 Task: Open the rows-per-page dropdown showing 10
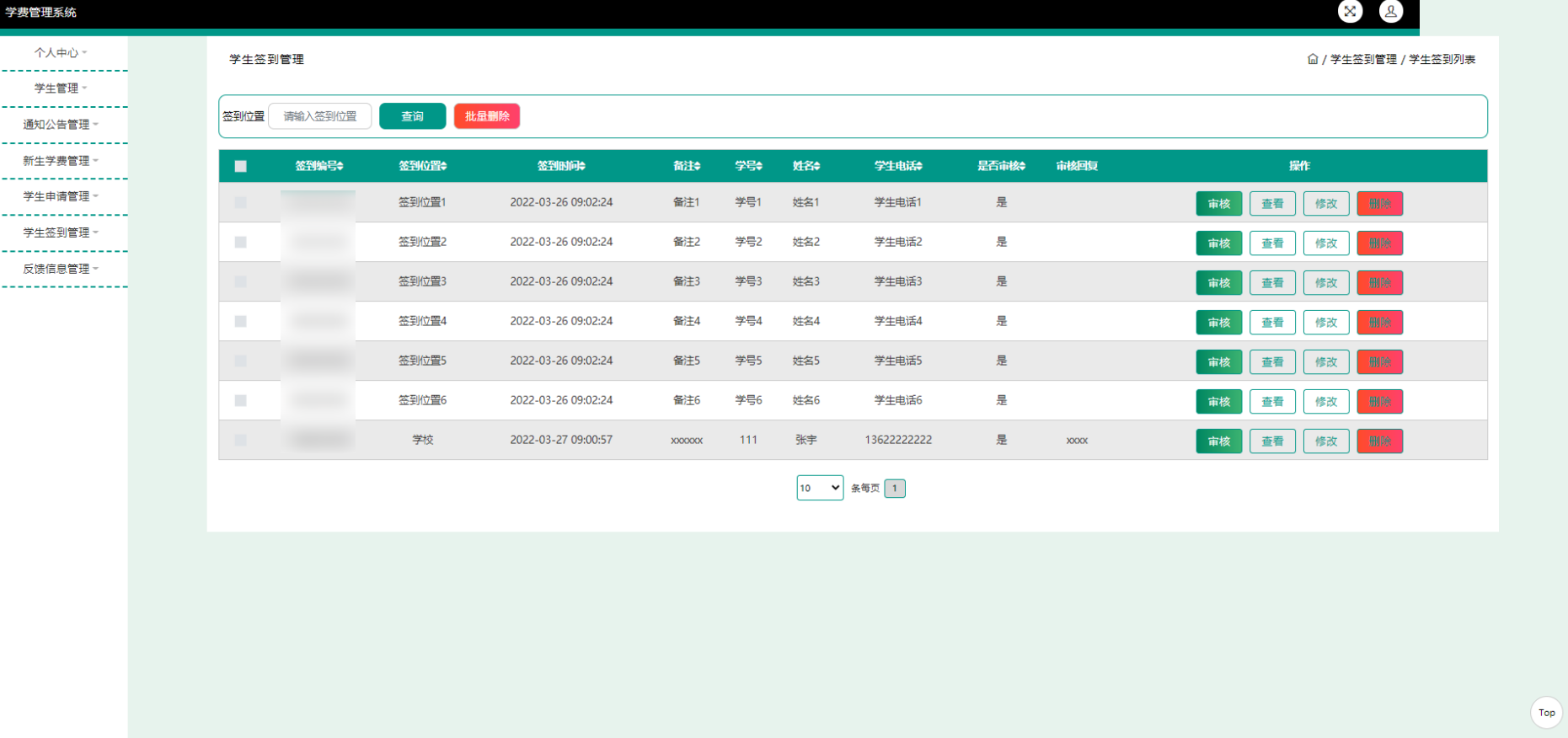pyautogui.click(x=820, y=488)
